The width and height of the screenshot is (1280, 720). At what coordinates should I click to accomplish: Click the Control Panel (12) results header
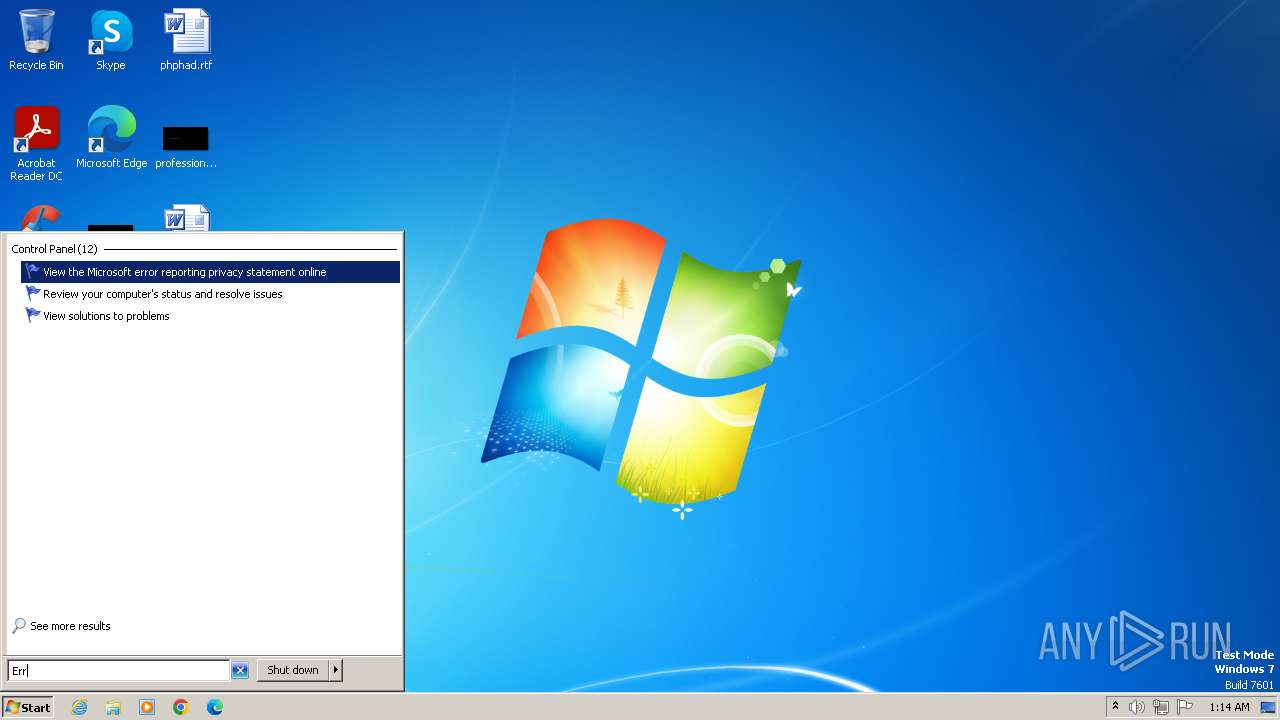(x=54, y=249)
